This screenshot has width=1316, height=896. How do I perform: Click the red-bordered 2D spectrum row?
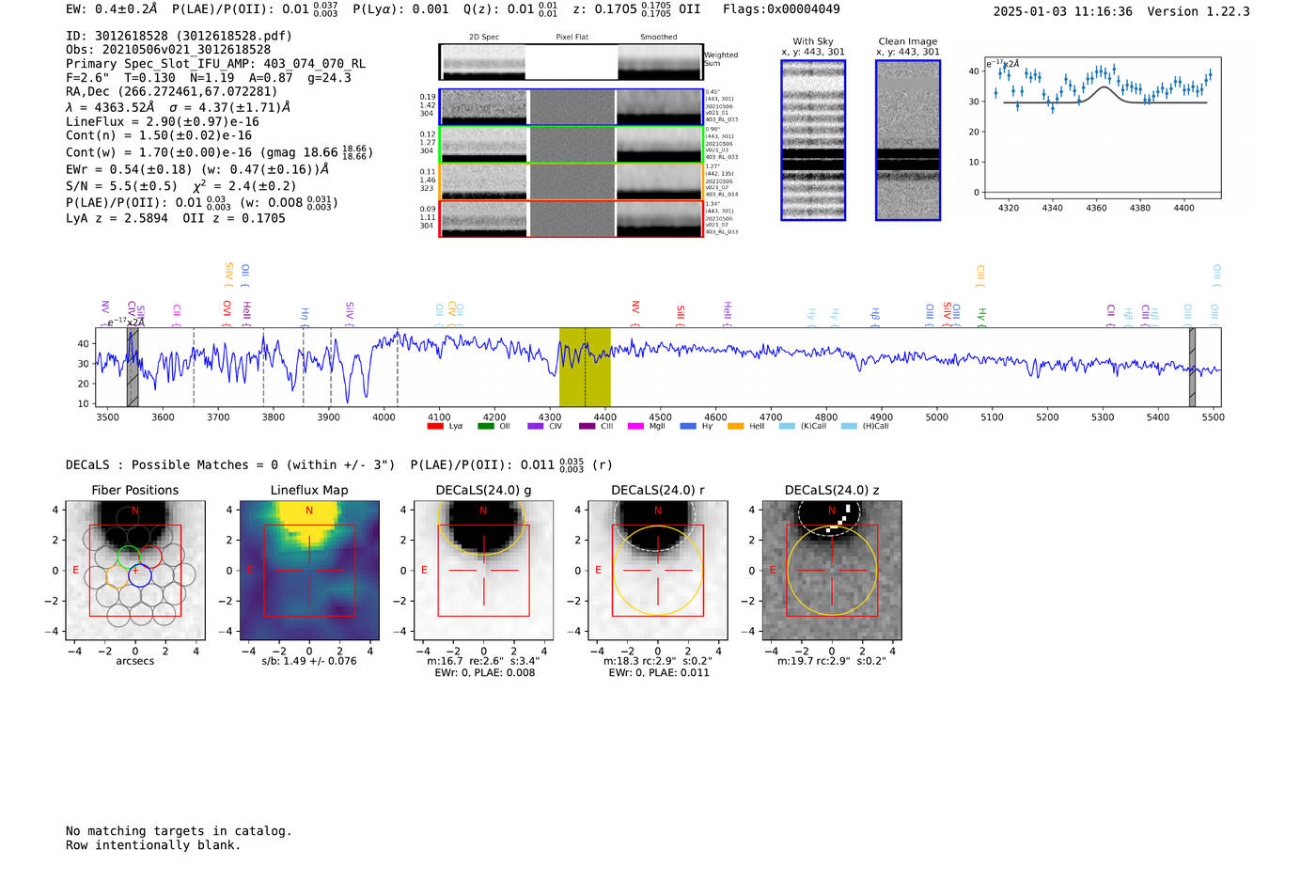coord(572,218)
